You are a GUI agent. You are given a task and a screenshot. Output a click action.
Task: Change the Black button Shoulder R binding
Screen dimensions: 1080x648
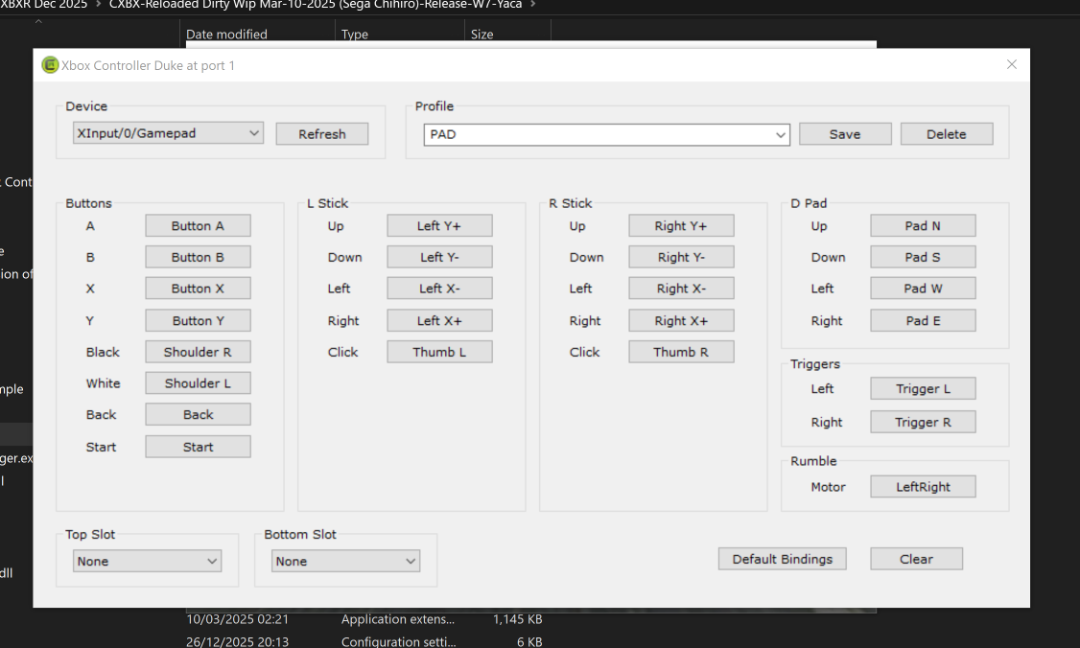(198, 352)
